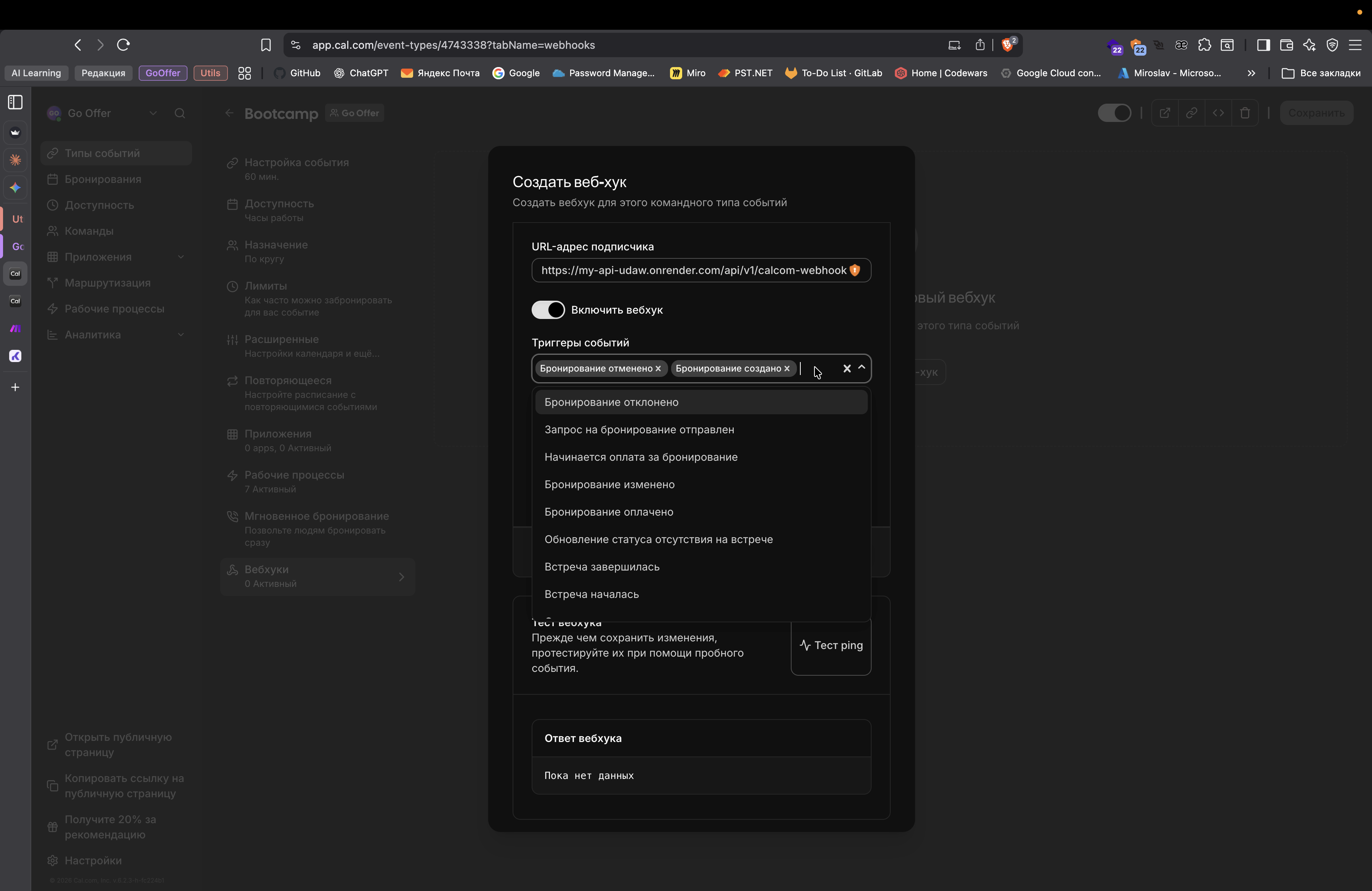Remove the 'Бронирование создано' trigger tag
Screen dimensions: 1372x891
[x=787, y=369]
